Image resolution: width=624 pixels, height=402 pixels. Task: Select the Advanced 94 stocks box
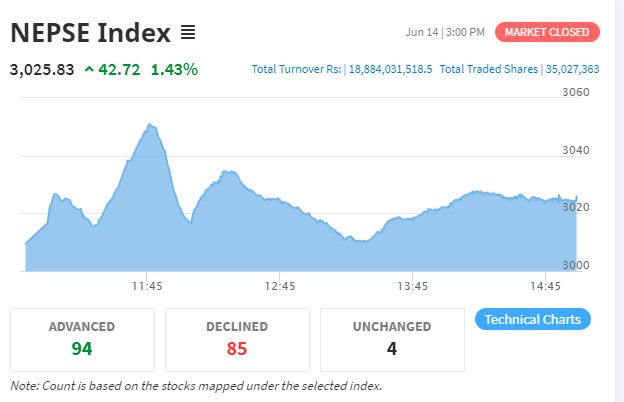(82, 339)
